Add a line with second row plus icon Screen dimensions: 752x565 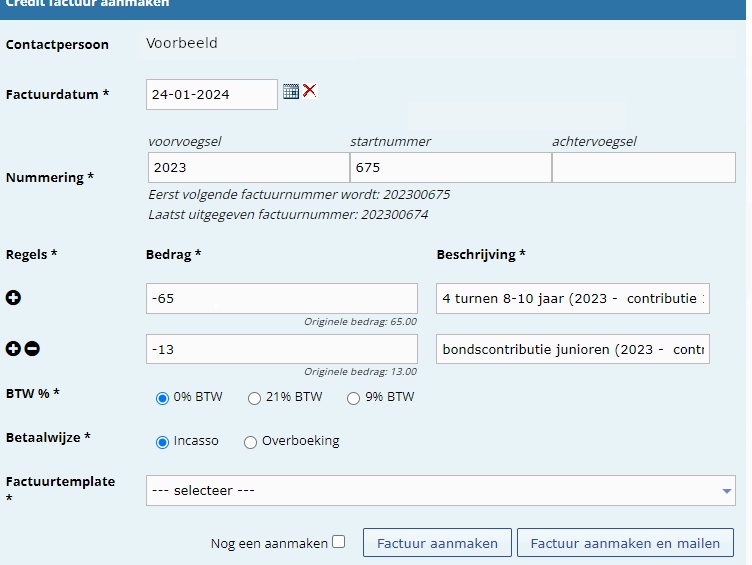(x=13, y=349)
